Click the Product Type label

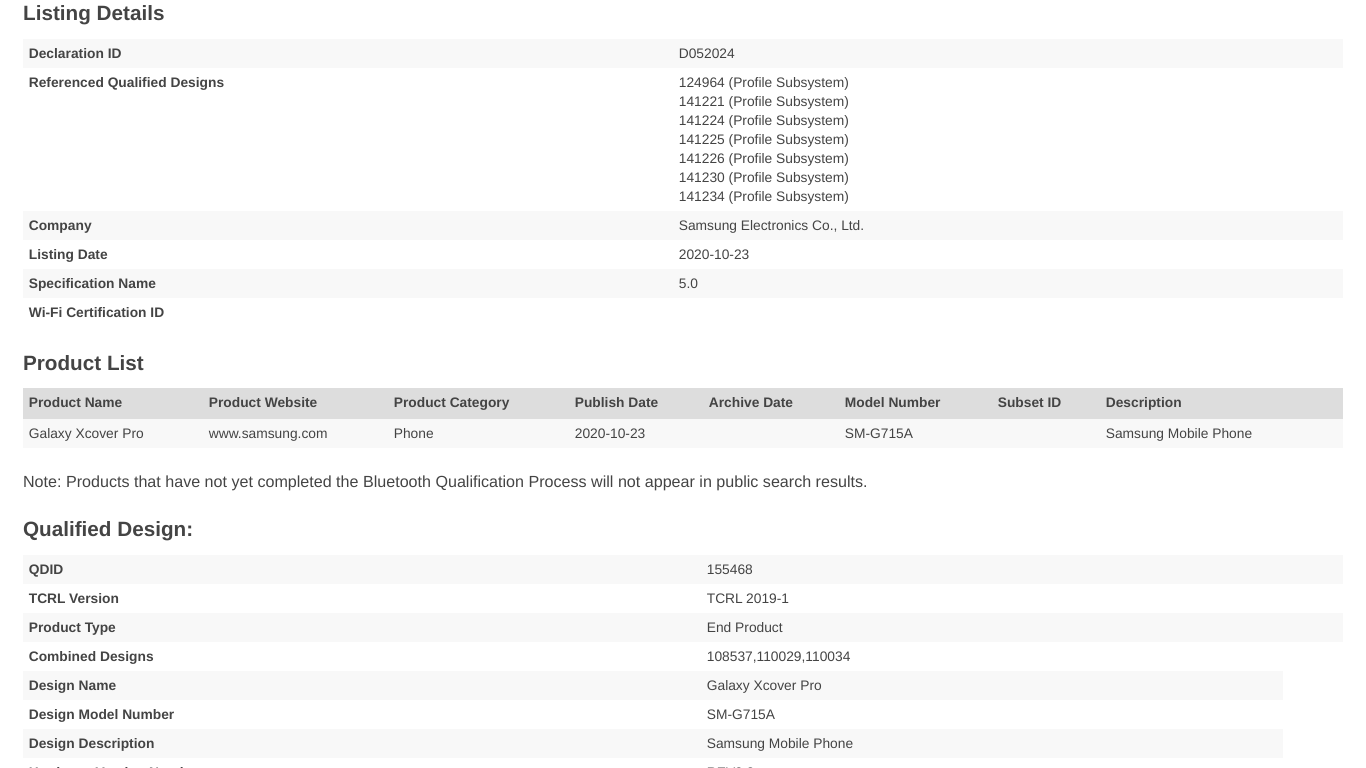click(72, 627)
